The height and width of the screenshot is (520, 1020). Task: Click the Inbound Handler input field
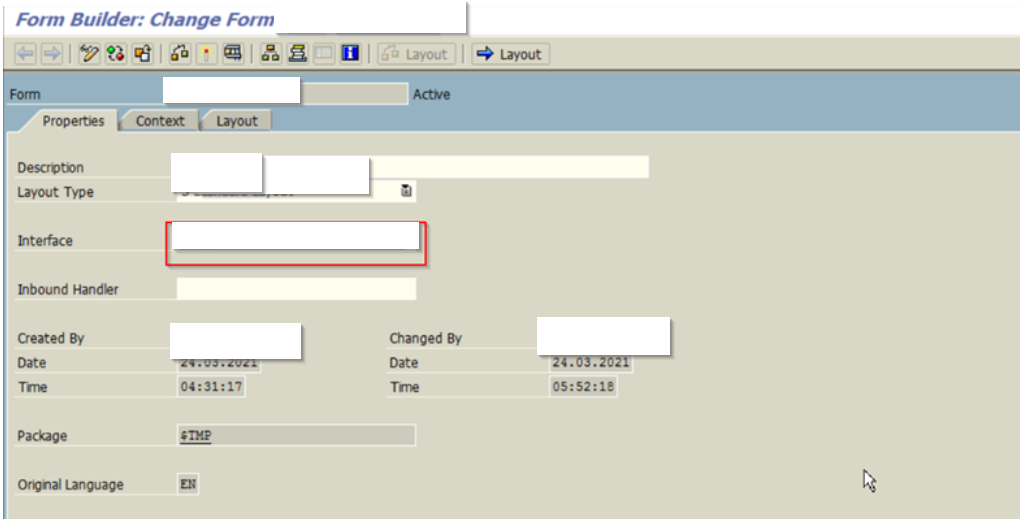[x=296, y=289]
